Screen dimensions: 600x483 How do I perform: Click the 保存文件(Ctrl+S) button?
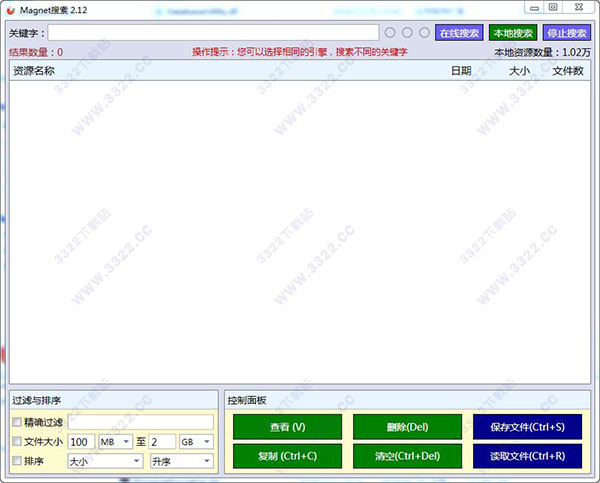click(527, 427)
